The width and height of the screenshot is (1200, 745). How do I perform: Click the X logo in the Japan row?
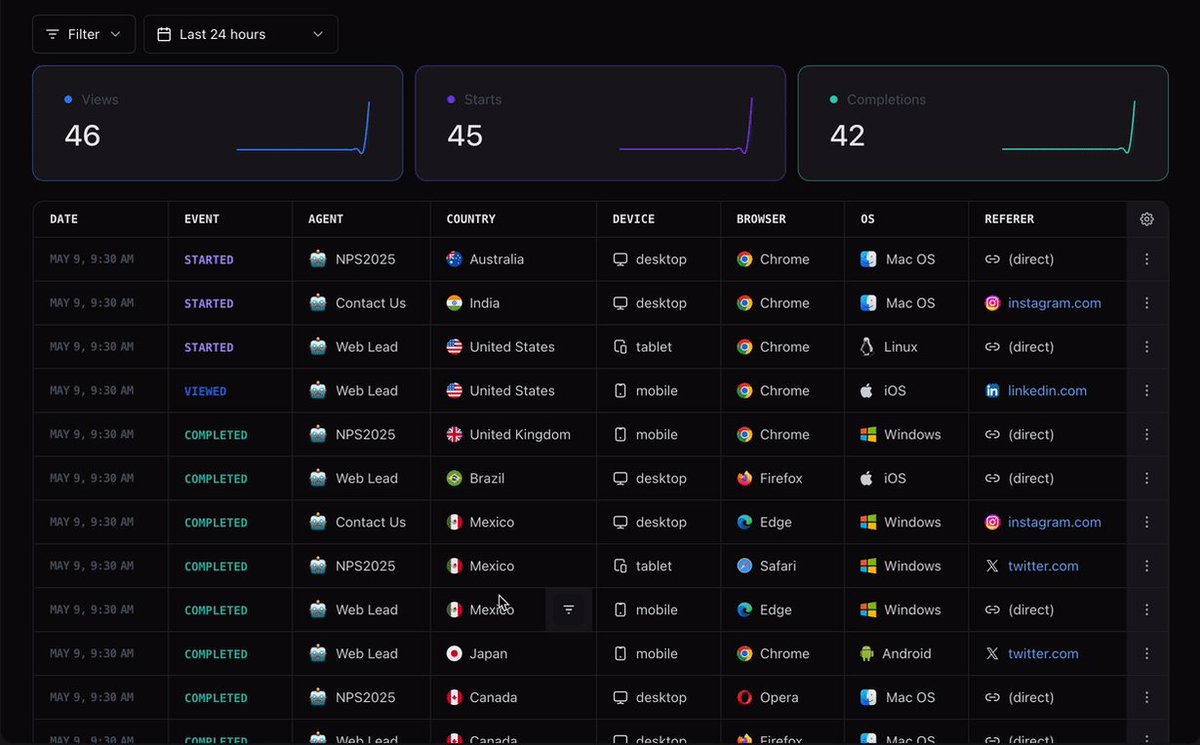click(992, 654)
